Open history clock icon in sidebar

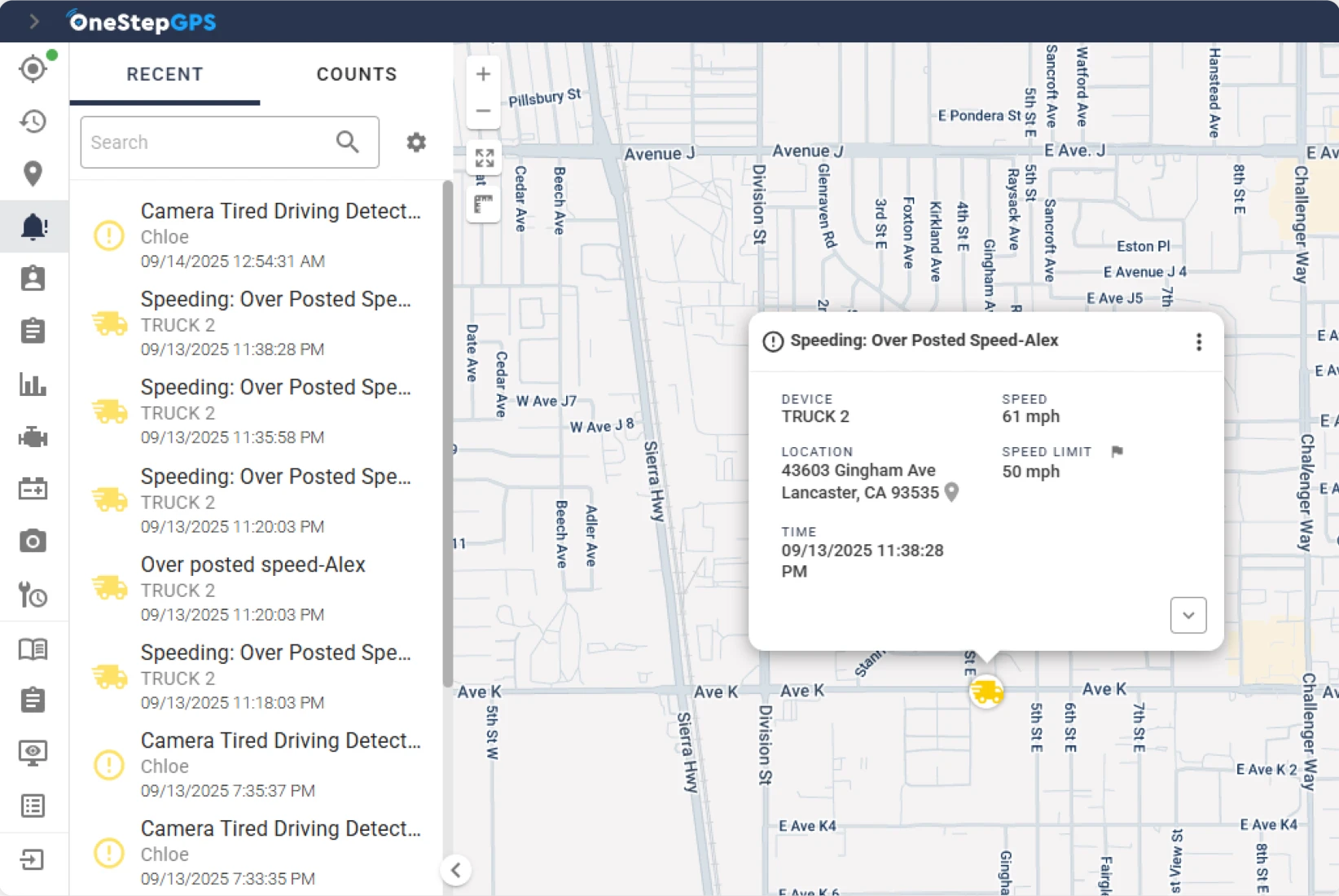pyautogui.click(x=33, y=121)
